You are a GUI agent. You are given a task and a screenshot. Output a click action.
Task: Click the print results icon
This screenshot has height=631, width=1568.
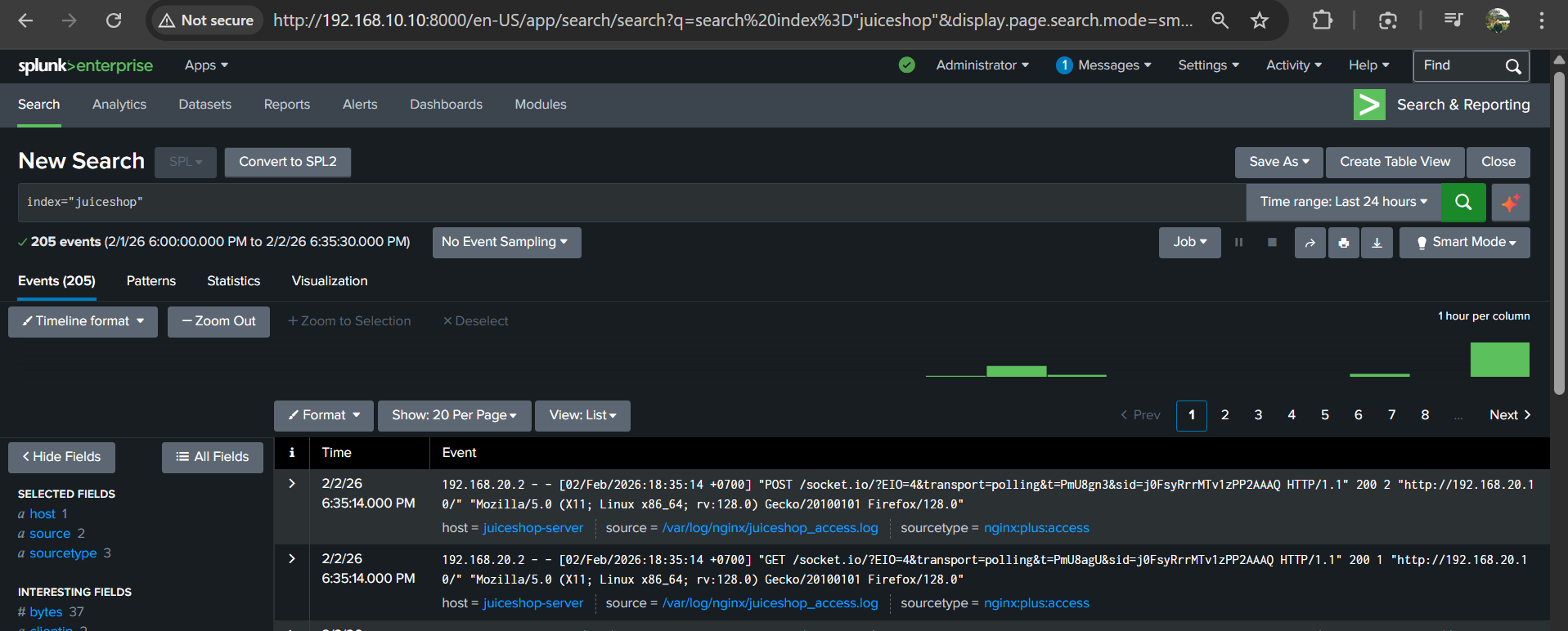(x=1343, y=243)
